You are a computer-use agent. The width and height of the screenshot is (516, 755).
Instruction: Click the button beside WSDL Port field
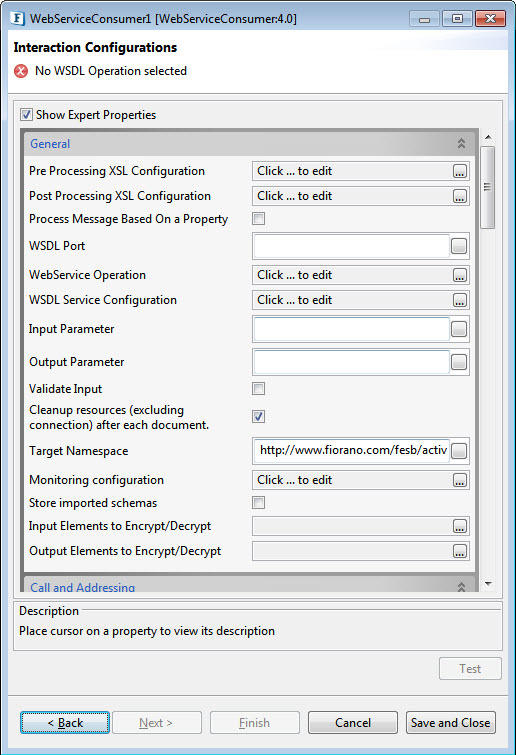pyautogui.click(x=459, y=246)
